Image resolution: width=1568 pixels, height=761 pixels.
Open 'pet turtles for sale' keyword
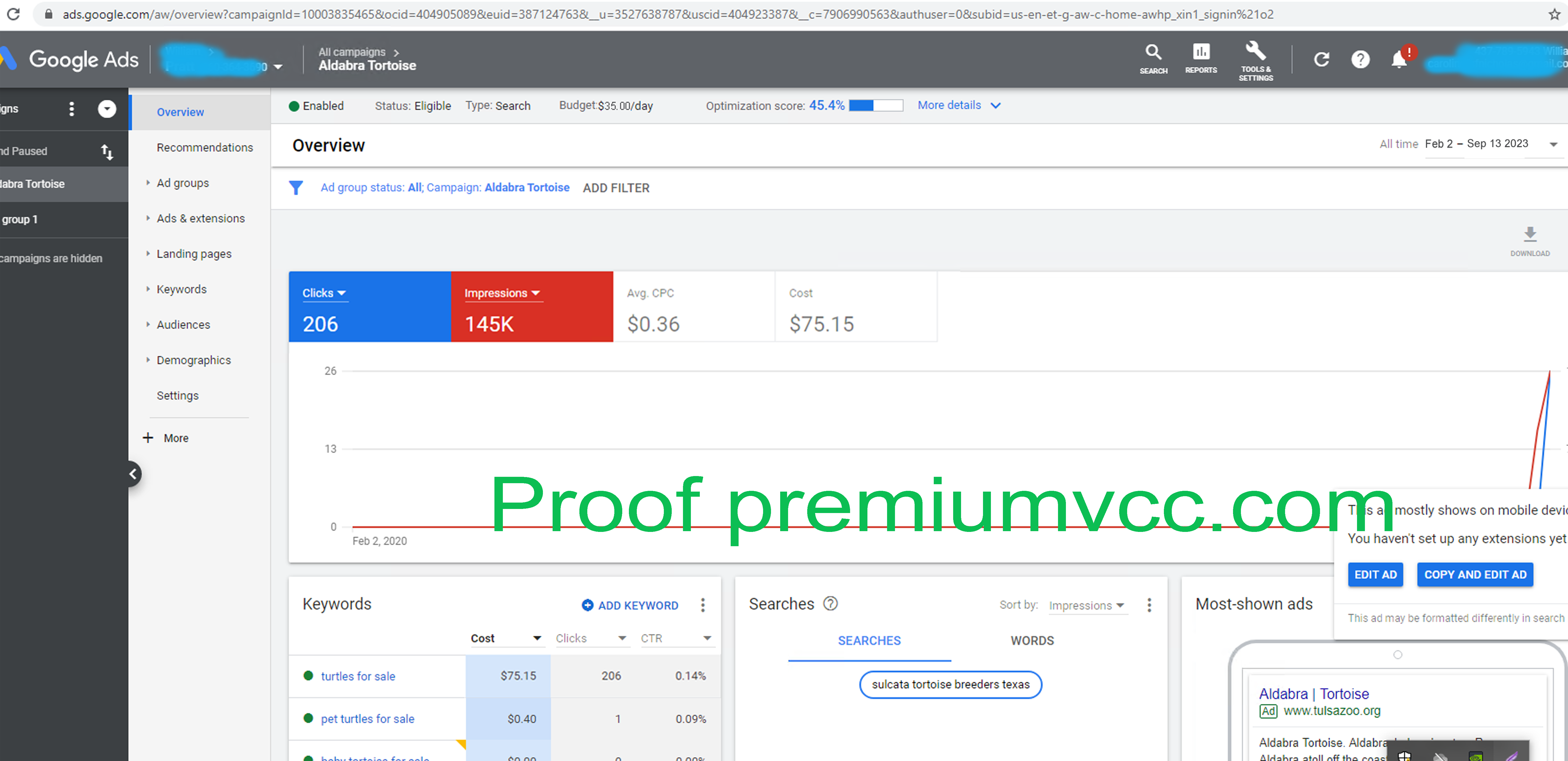(x=368, y=718)
